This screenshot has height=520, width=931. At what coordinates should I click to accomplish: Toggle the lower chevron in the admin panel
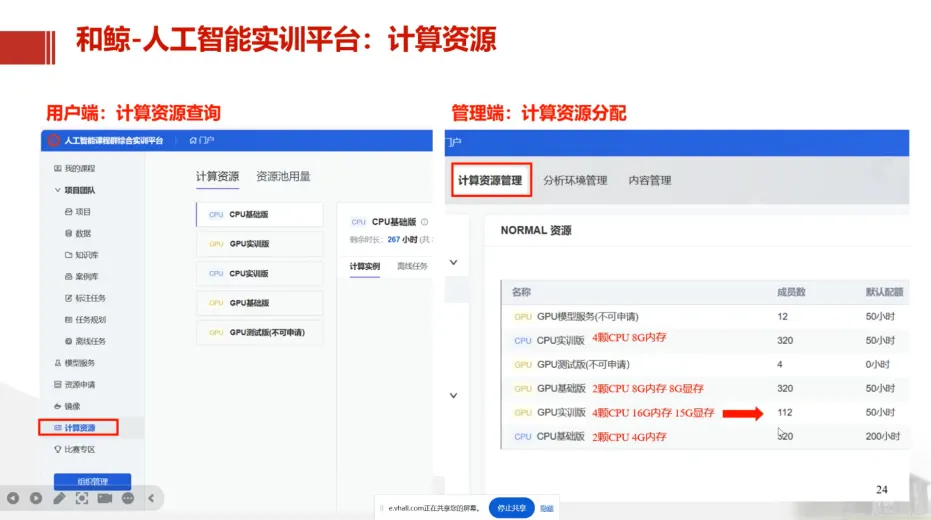click(454, 395)
